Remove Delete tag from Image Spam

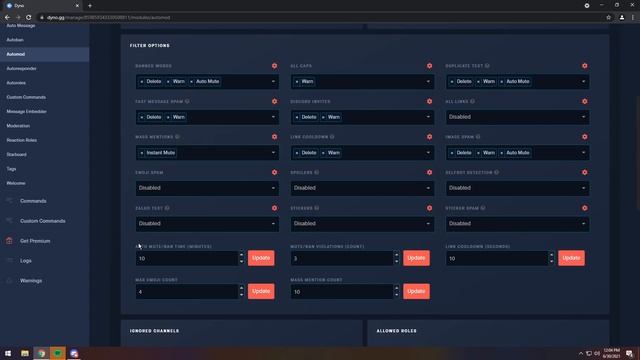point(452,153)
